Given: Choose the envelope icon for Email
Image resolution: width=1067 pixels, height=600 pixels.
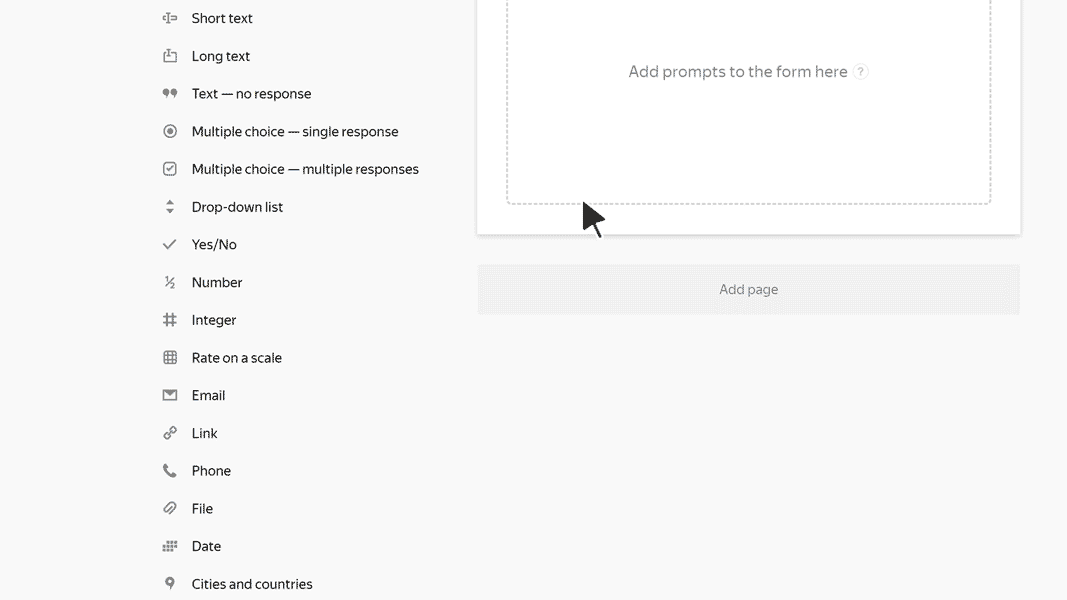Looking at the screenshot, I should coord(169,395).
